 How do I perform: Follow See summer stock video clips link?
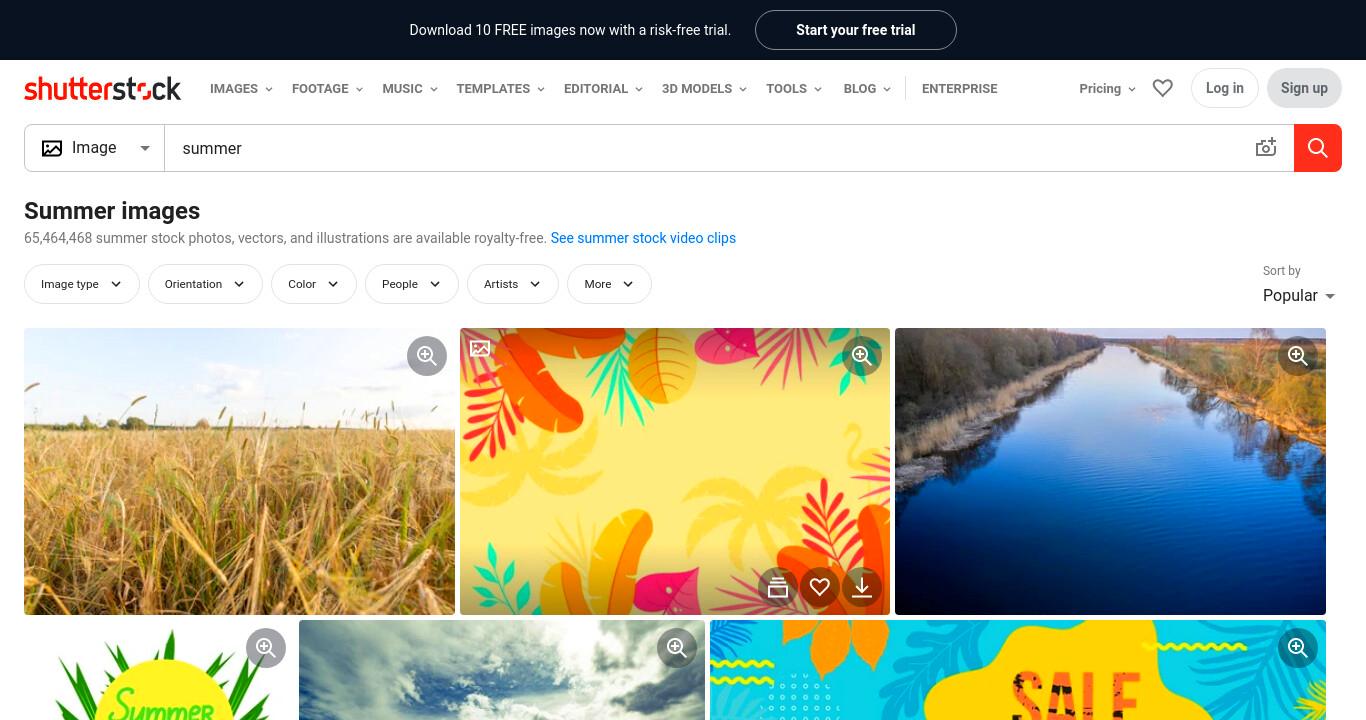[x=643, y=238]
